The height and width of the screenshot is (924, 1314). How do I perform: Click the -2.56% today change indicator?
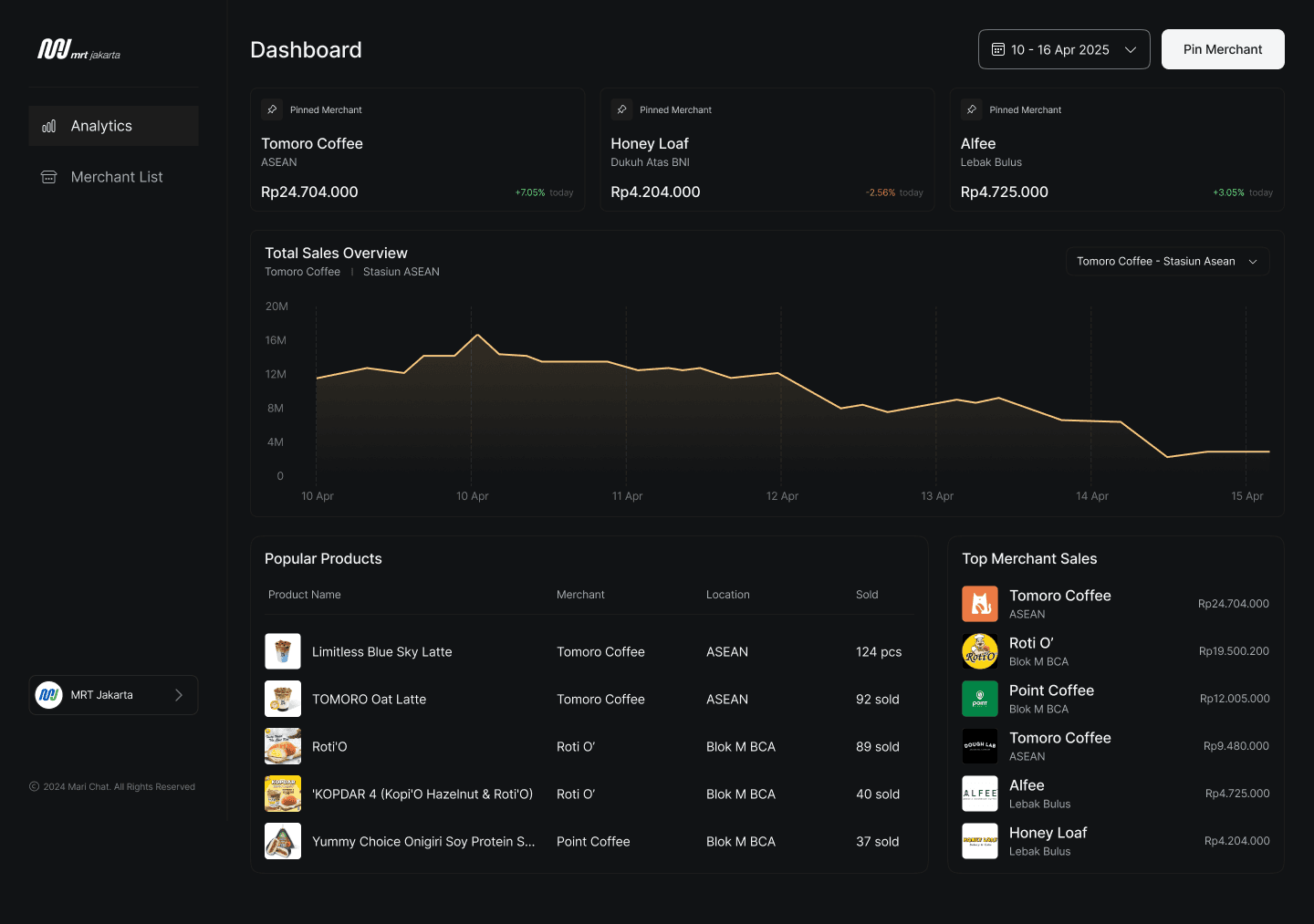click(894, 192)
